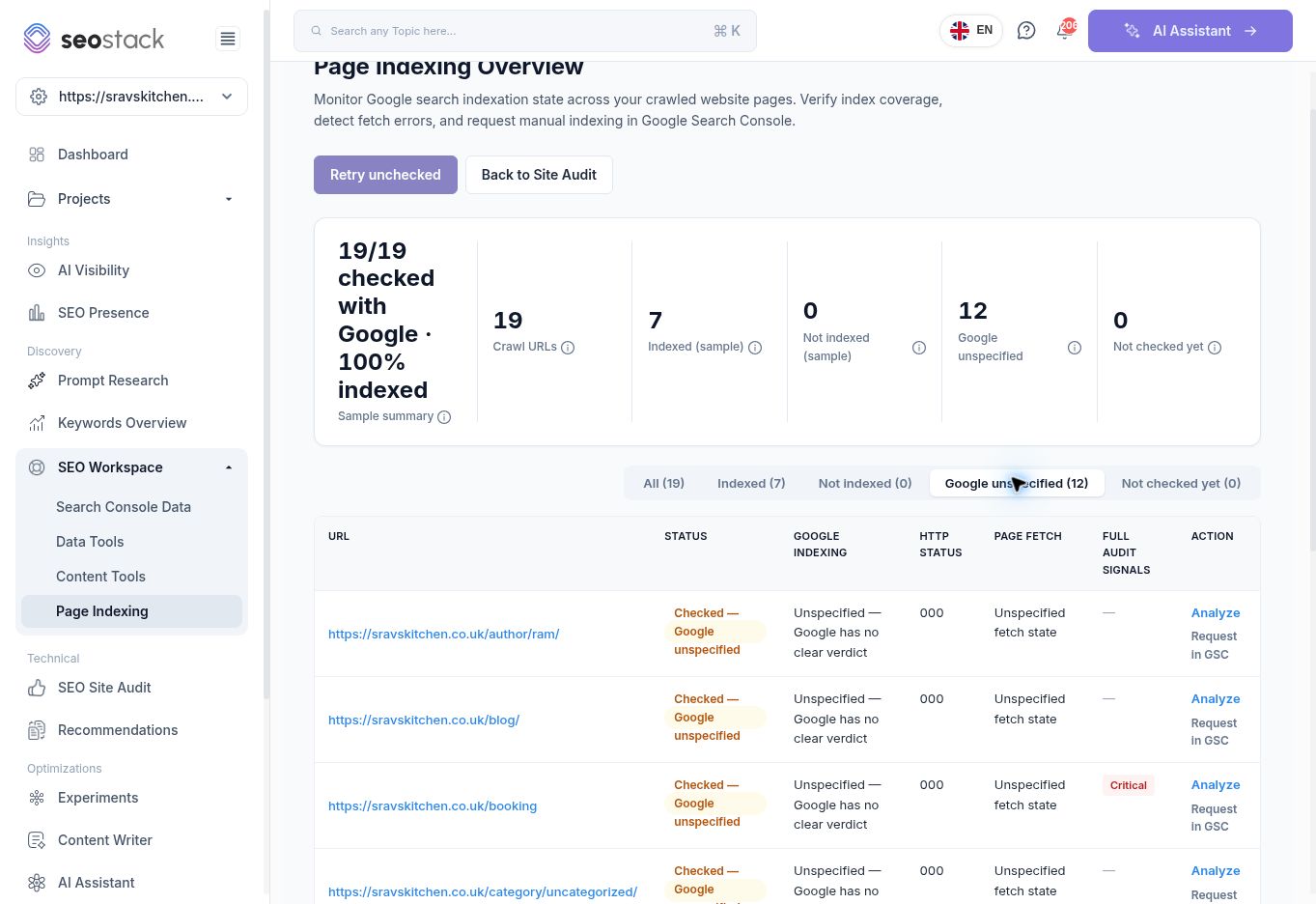The image size is (1316, 904).
Task: Click the URL column header
Action: pos(339,536)
